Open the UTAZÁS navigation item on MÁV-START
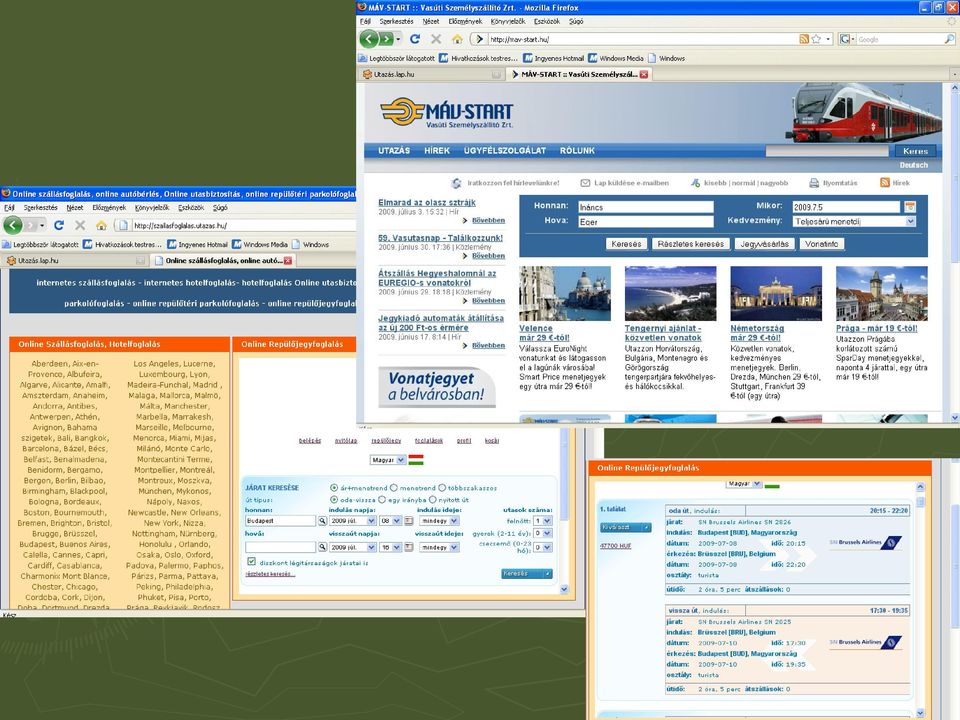Screen dimensions: 960x720 (x=394, y=151)
